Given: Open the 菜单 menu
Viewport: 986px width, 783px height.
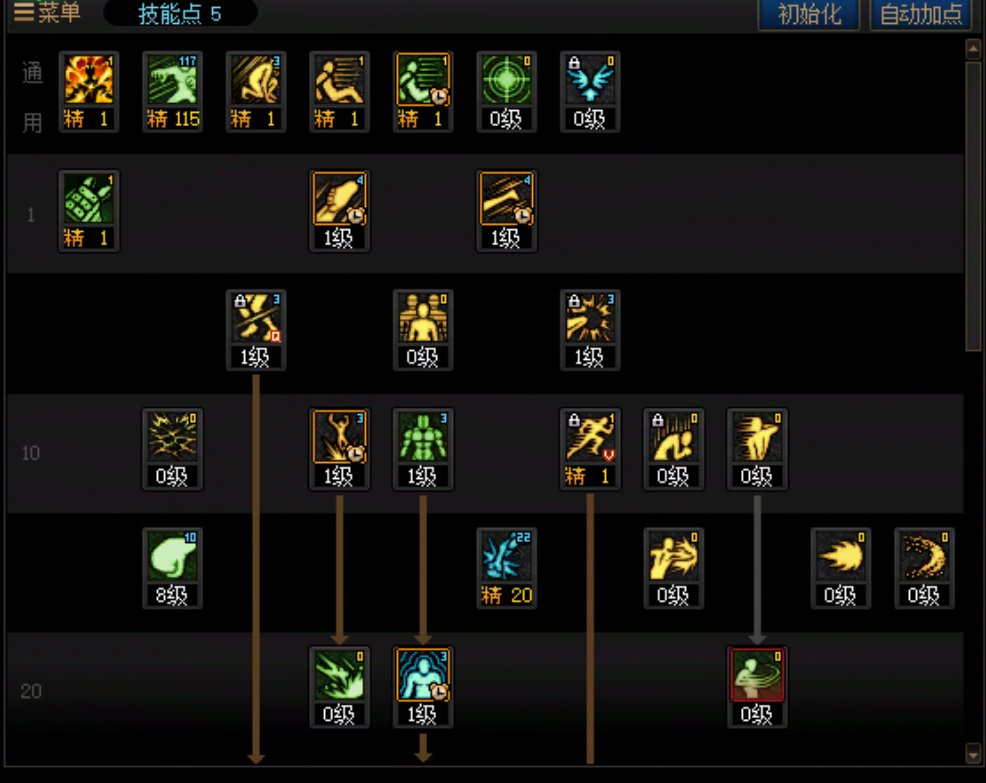Looking at the screenshot, I should click(47, 12).
